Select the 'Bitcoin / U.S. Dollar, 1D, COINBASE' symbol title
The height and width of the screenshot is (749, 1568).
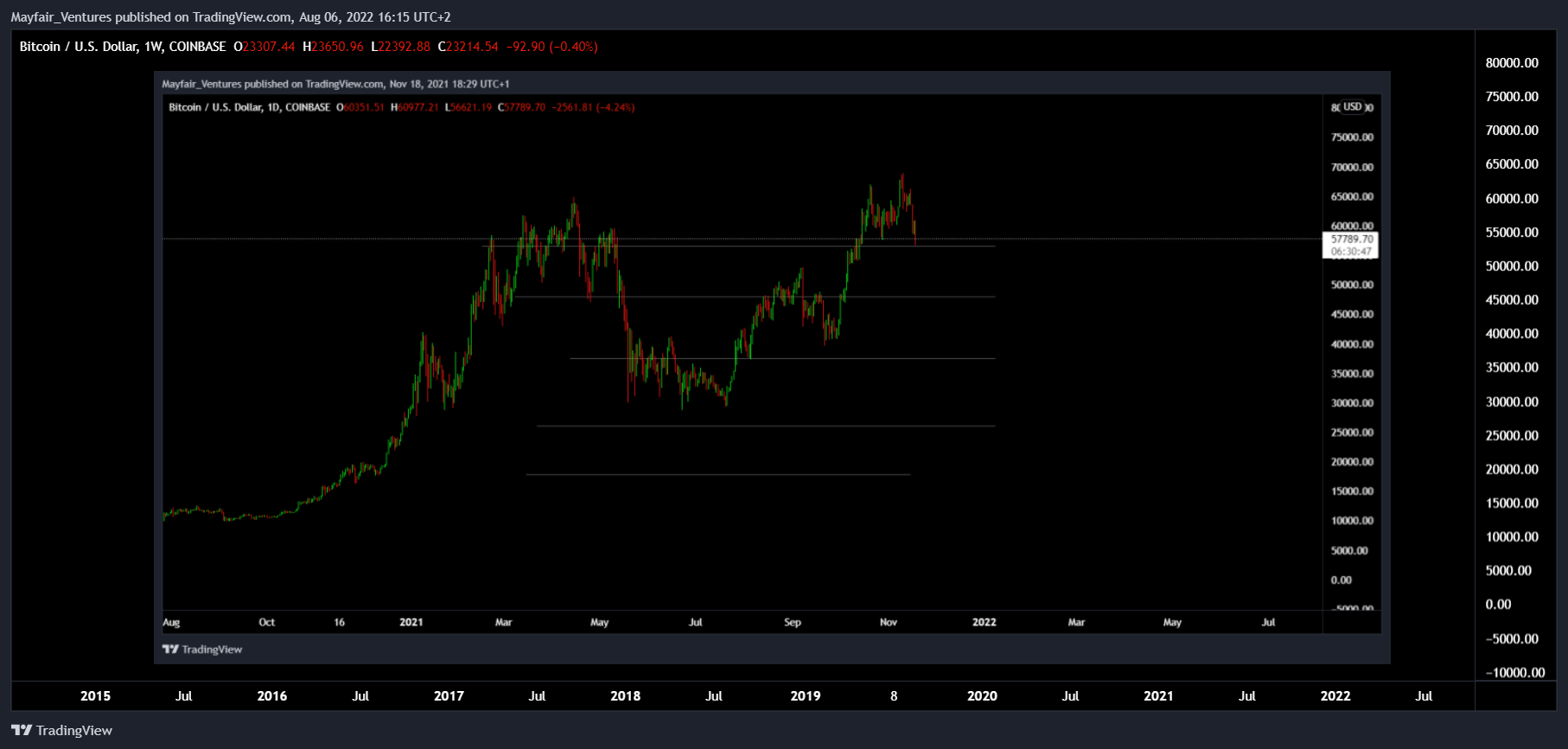[250, 107]
